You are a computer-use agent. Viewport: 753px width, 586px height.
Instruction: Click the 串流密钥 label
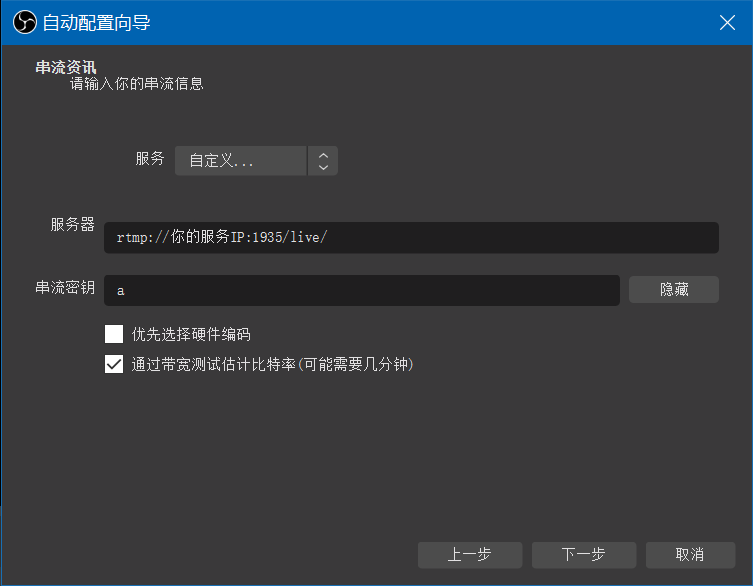tap(65, 287)
